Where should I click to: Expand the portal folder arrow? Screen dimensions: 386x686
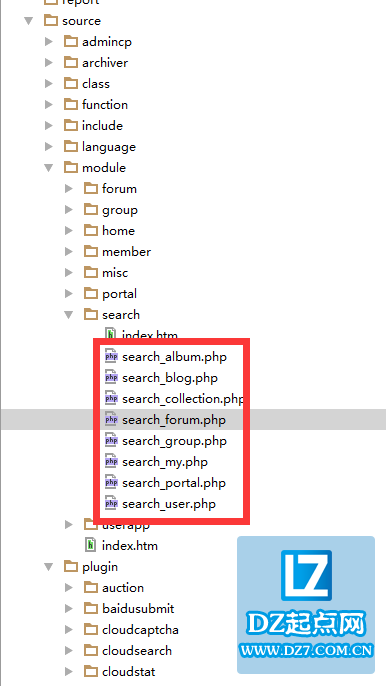click(69, 294)
